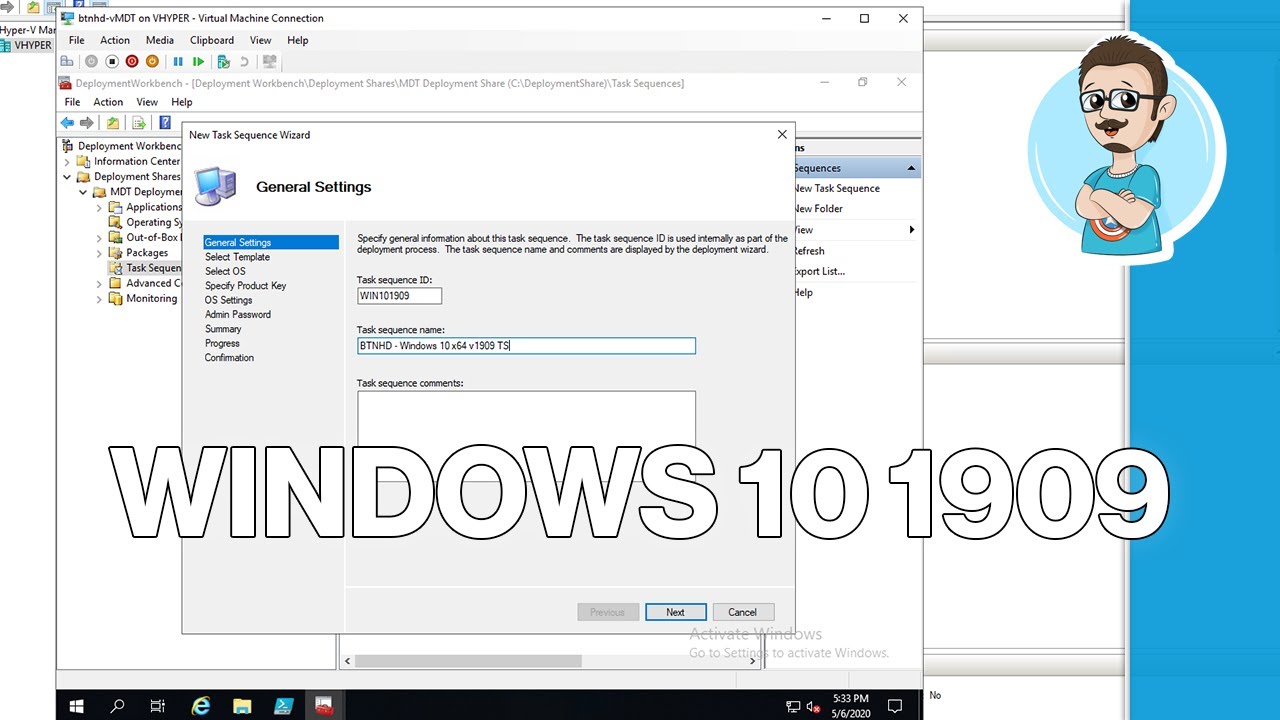Click New Task Sequence action link
The height and width of the screenshot is (720, 1280).
838,188
